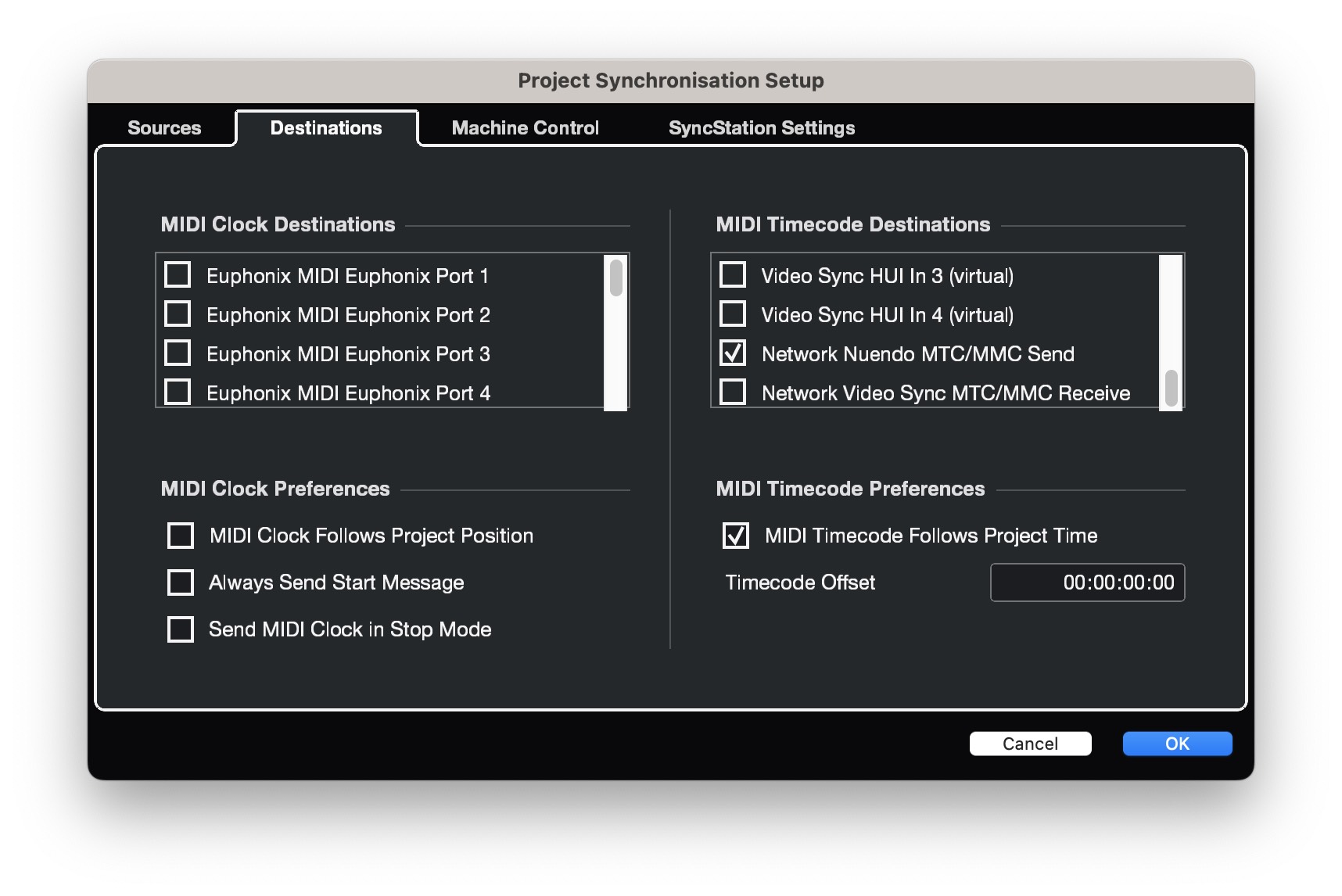This screenshot has height=896, width=1342.
Task: Uncheck Network Nuendo MTC/MMC Send
Action: (x=733, y=353)
